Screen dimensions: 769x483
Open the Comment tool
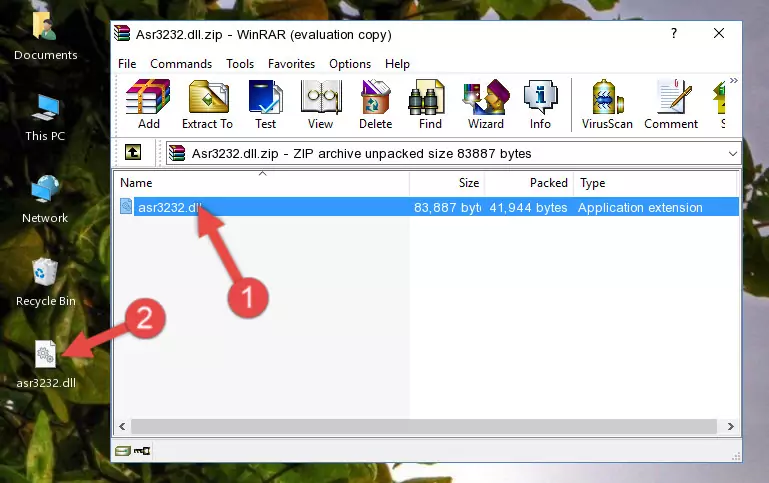[671, 104]
